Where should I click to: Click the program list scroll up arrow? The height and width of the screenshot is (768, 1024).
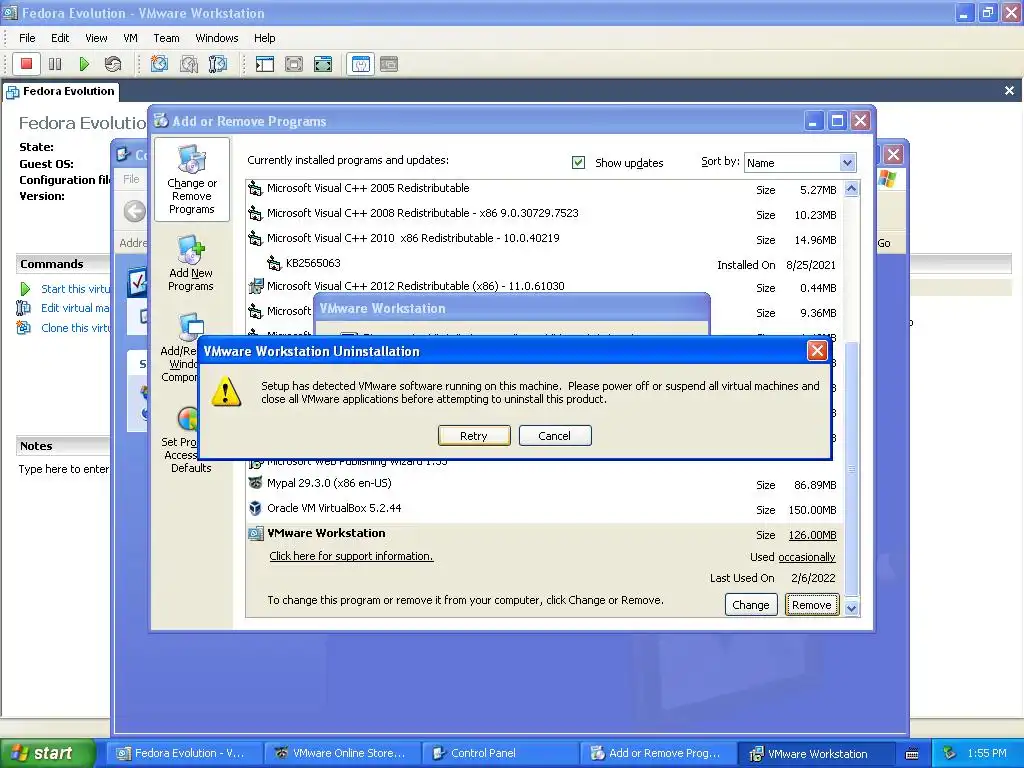852,189
